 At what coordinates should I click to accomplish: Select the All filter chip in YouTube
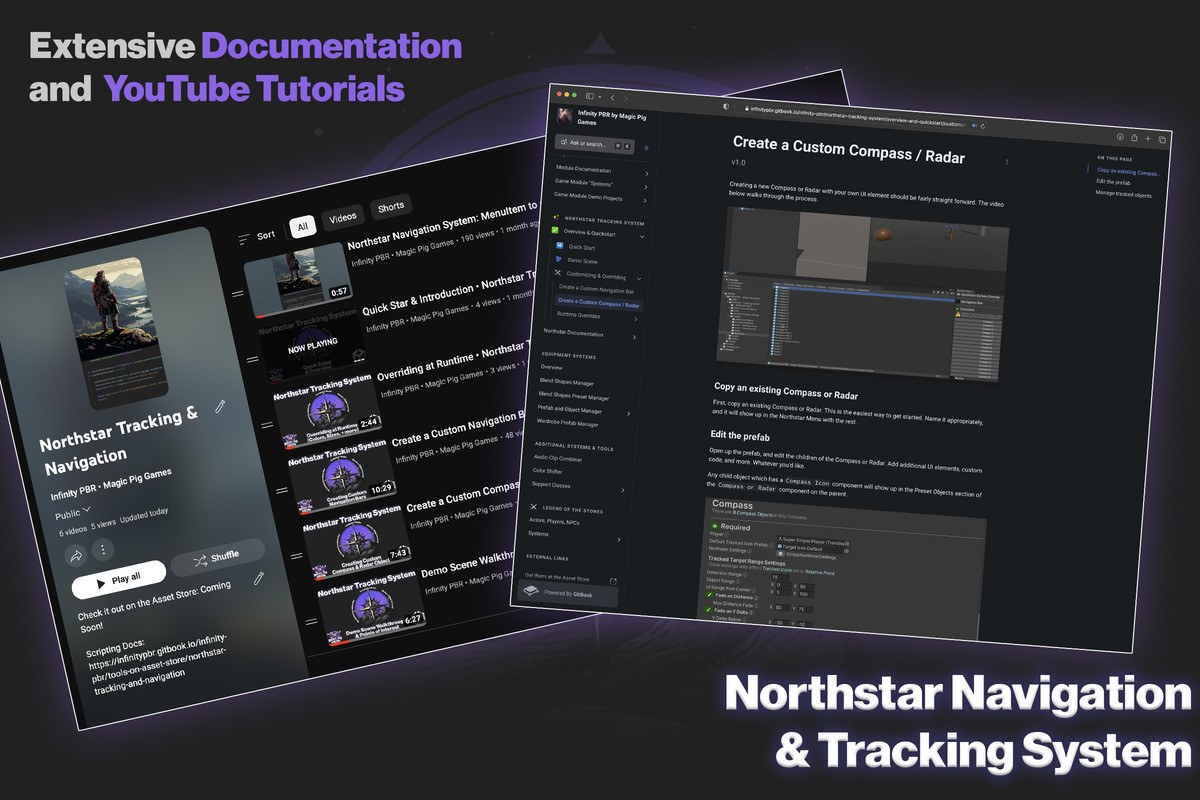(303, 227)
